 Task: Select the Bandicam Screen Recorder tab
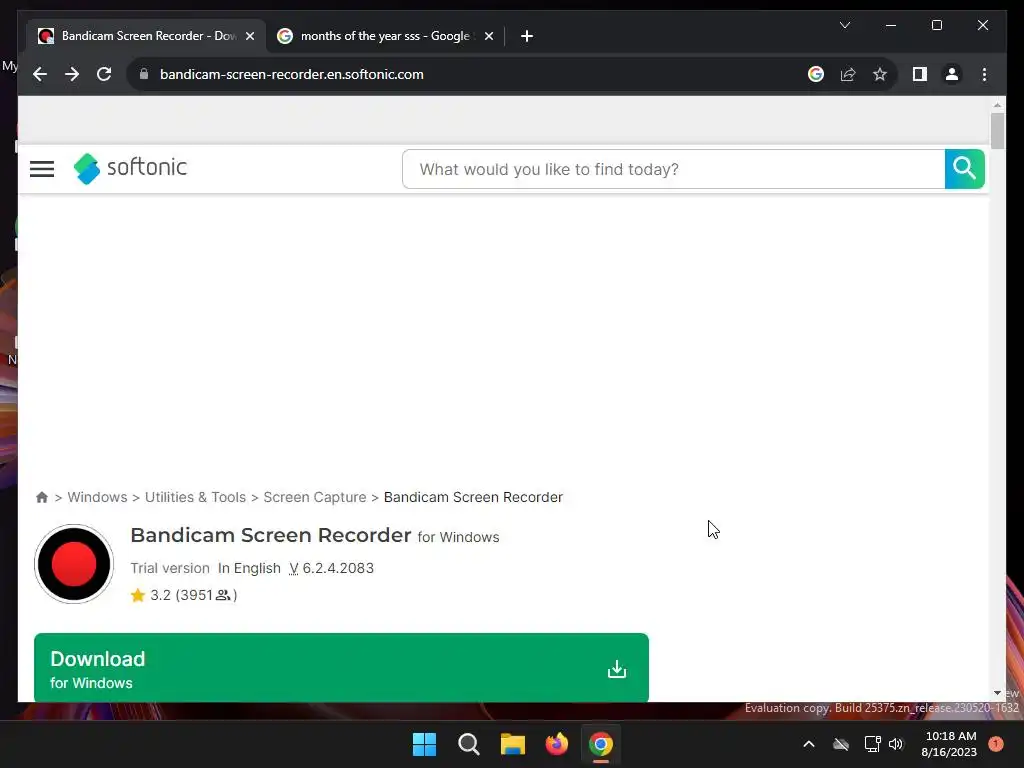[x=145, y=36]
